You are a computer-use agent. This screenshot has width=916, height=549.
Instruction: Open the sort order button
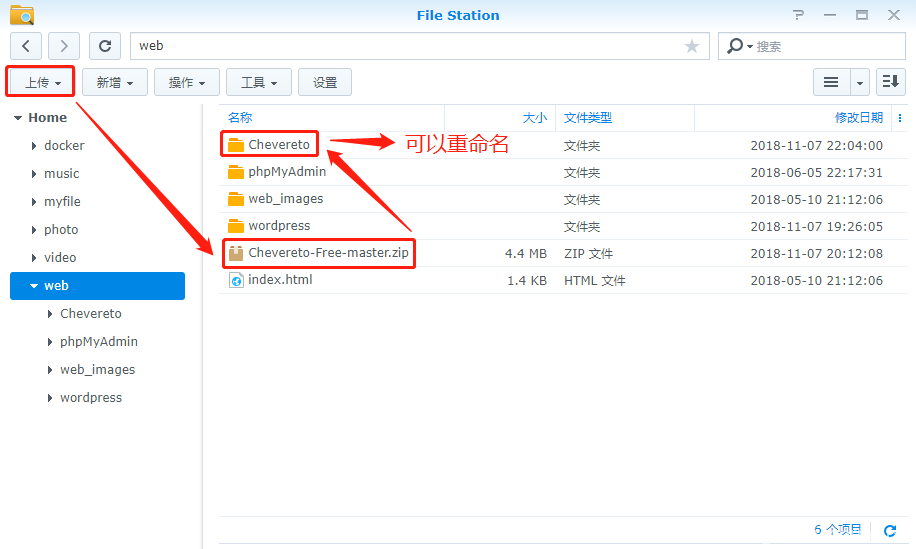tap(890, 82)
